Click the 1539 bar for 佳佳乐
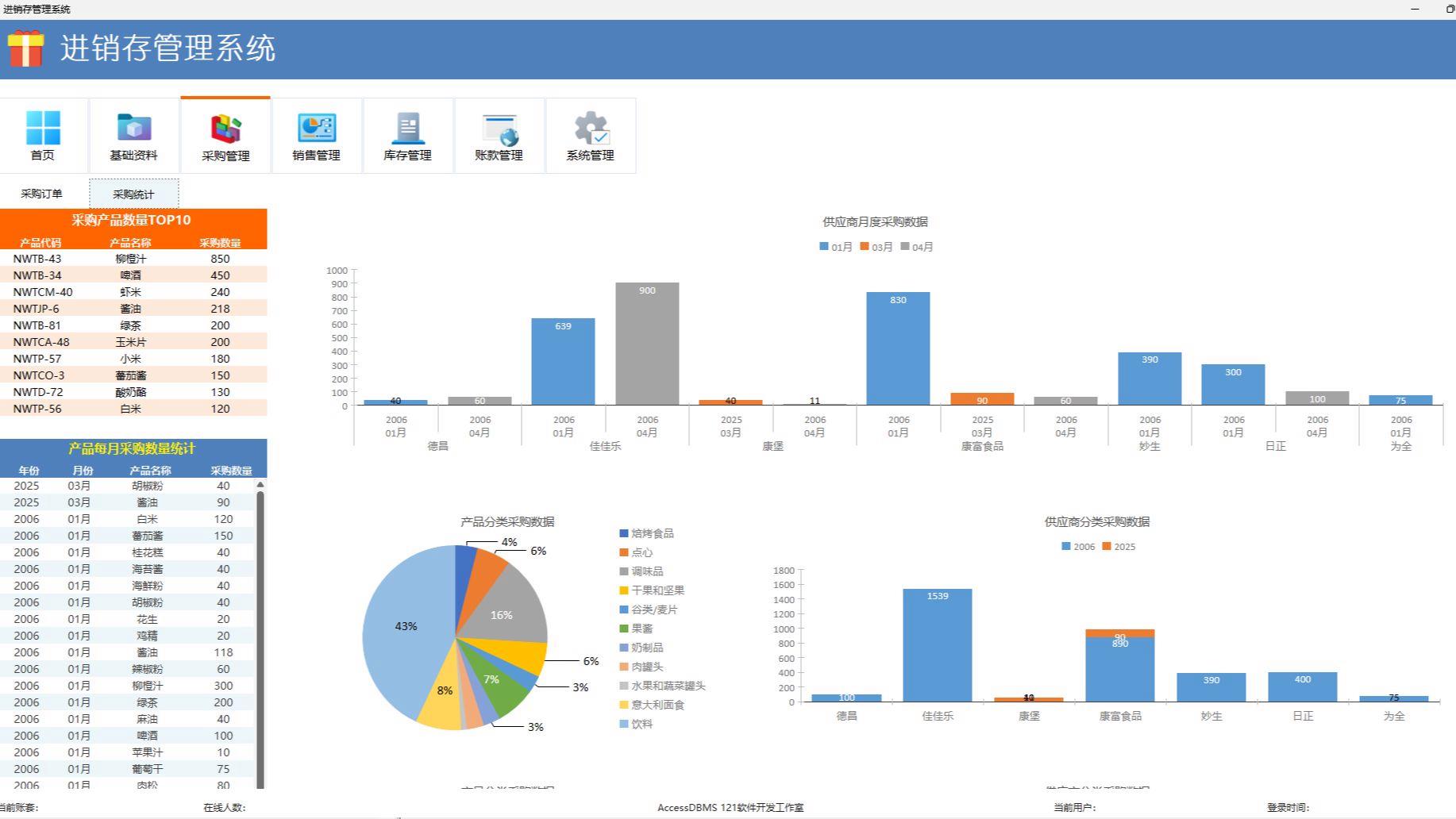The height and width of the screenshot is (819, 1456). (x=938, y=645)
